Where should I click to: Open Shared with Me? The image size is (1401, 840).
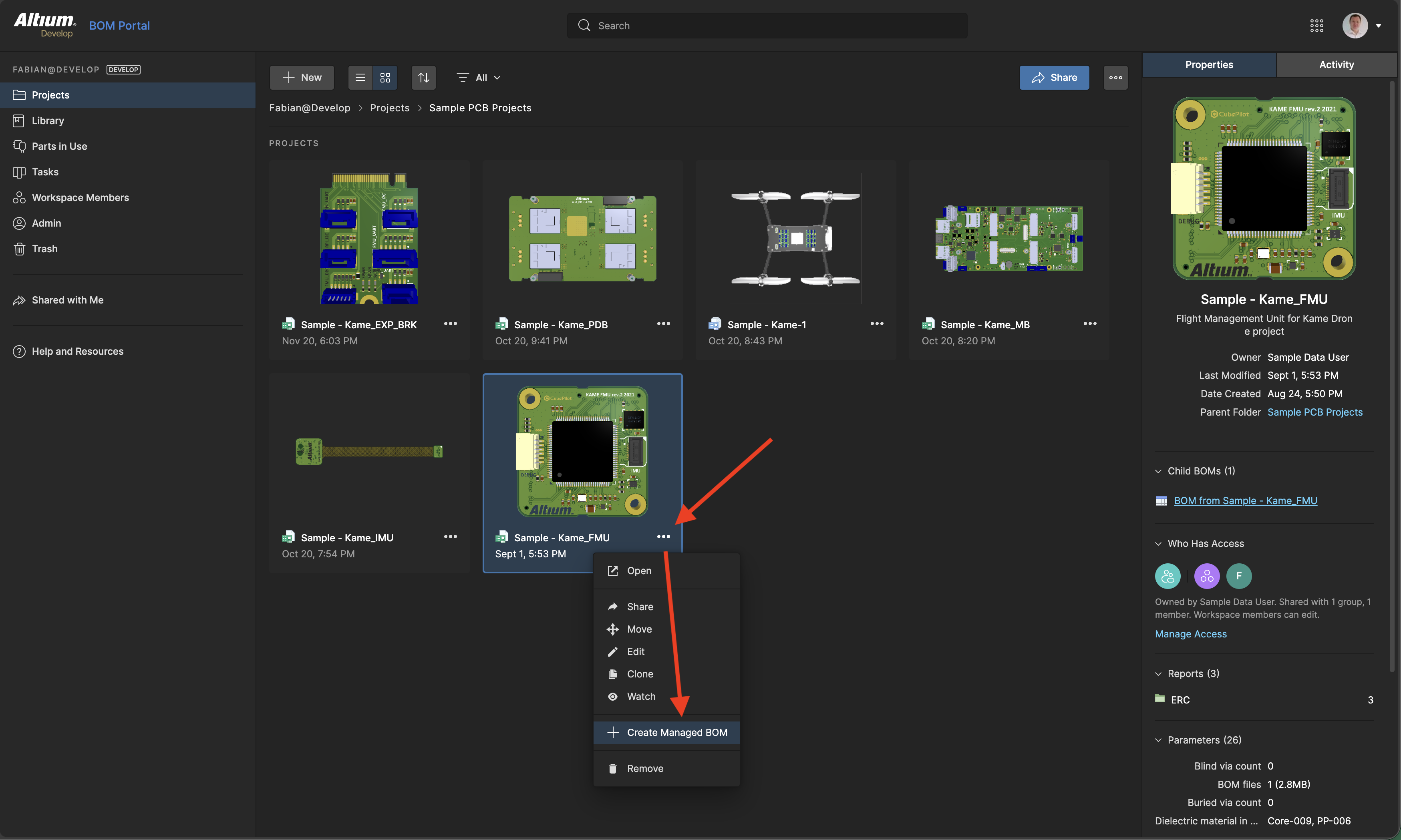[67, 299]
